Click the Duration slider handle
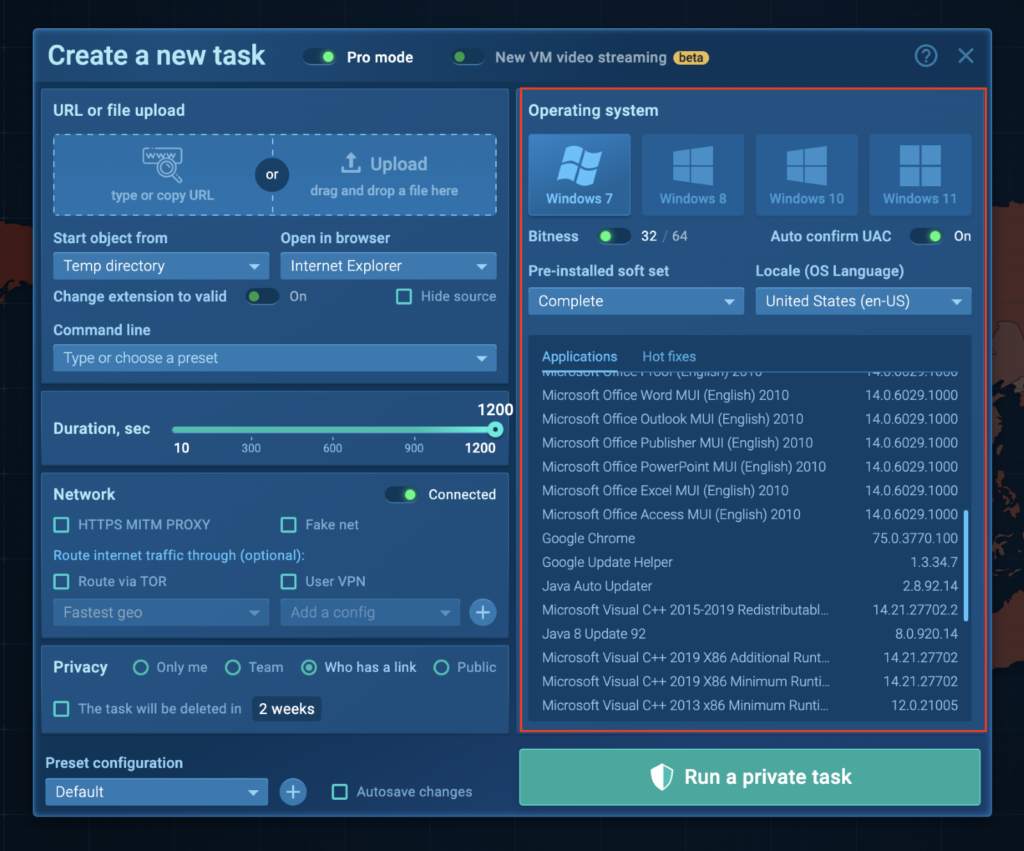The image size is (1024, 851). click(x=495, y=429)
